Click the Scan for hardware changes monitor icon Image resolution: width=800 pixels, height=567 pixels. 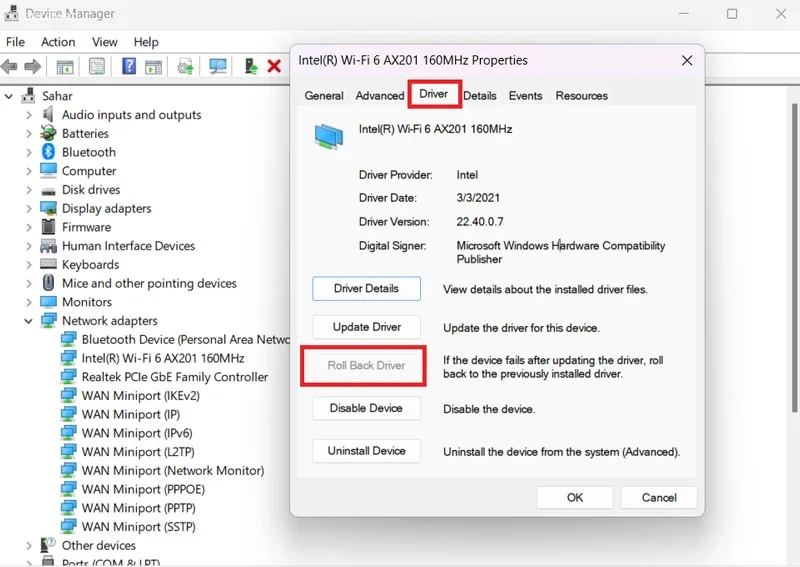pyautogui.click(x=217, y=67)
